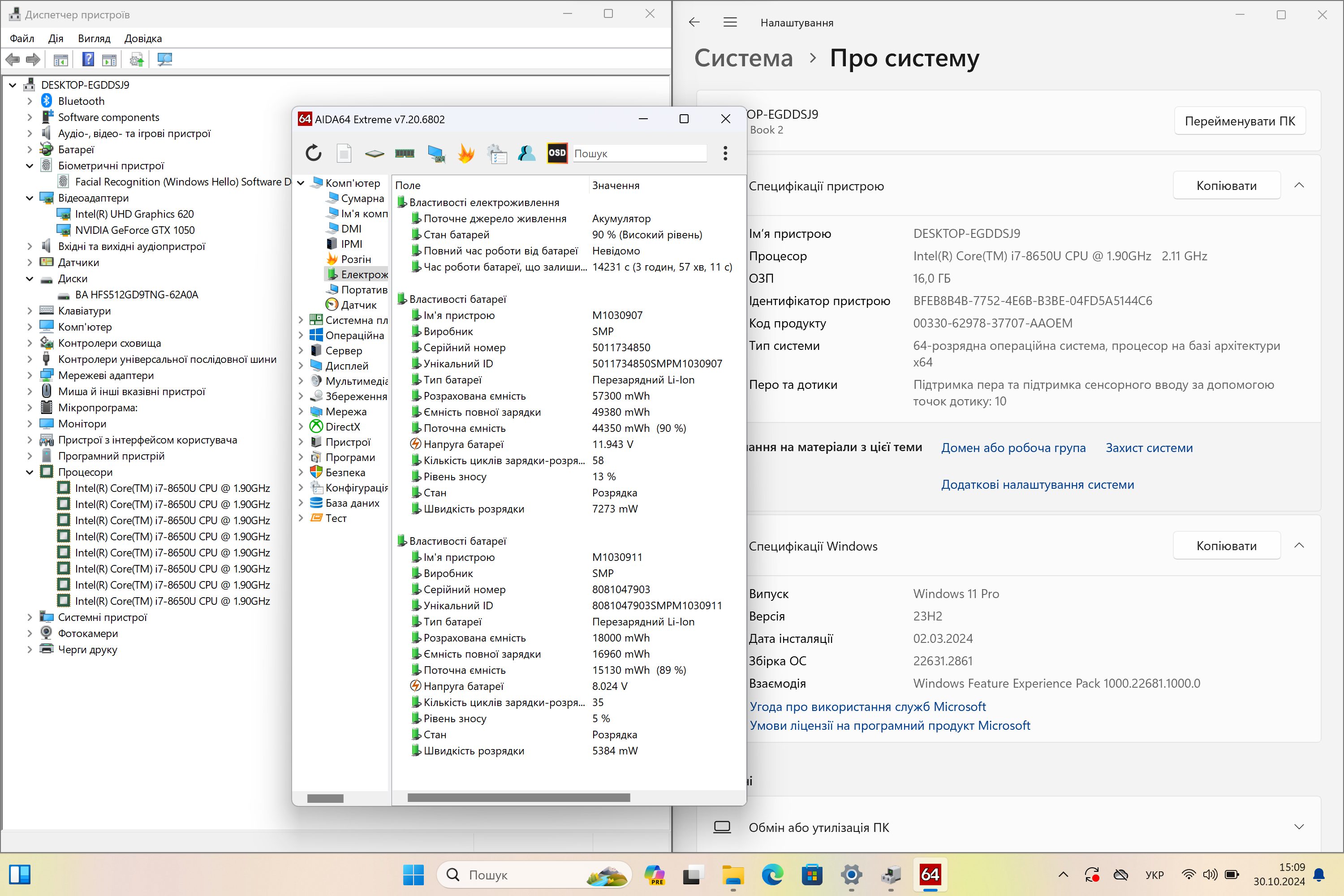Click AIDA64 horizontal scrollbar under values list

tap(518, 797)
